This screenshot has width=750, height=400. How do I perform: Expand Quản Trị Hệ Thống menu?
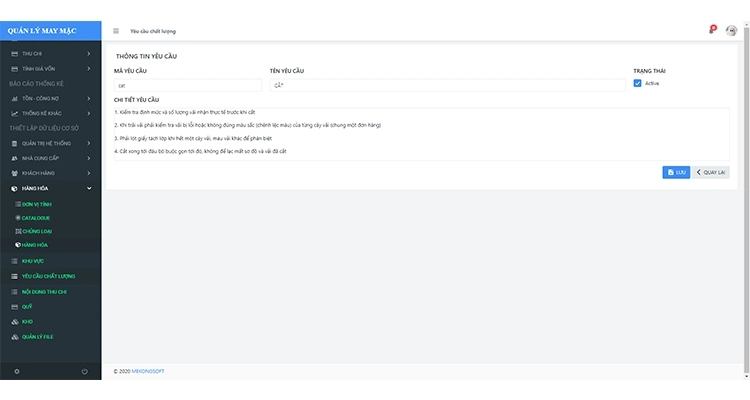[50, 143]
